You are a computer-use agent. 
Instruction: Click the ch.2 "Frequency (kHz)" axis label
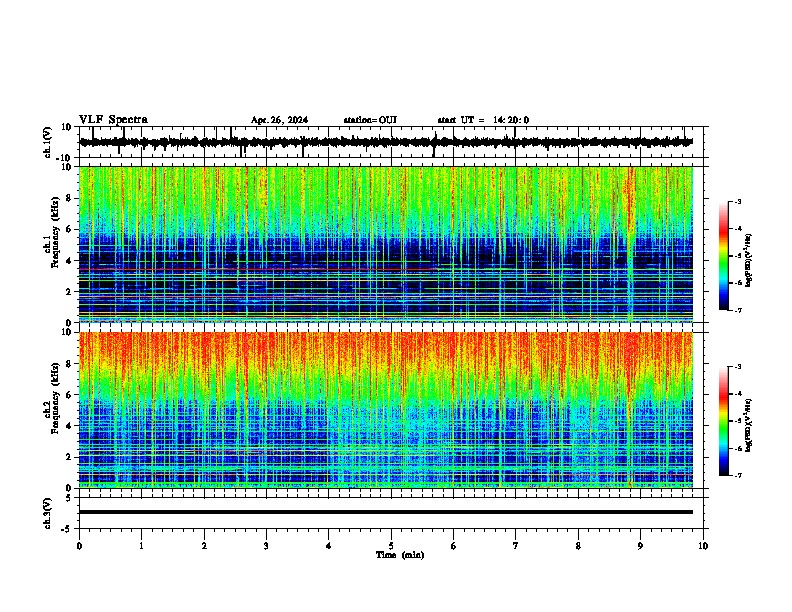pyautogui.click(x=54, y=398)
